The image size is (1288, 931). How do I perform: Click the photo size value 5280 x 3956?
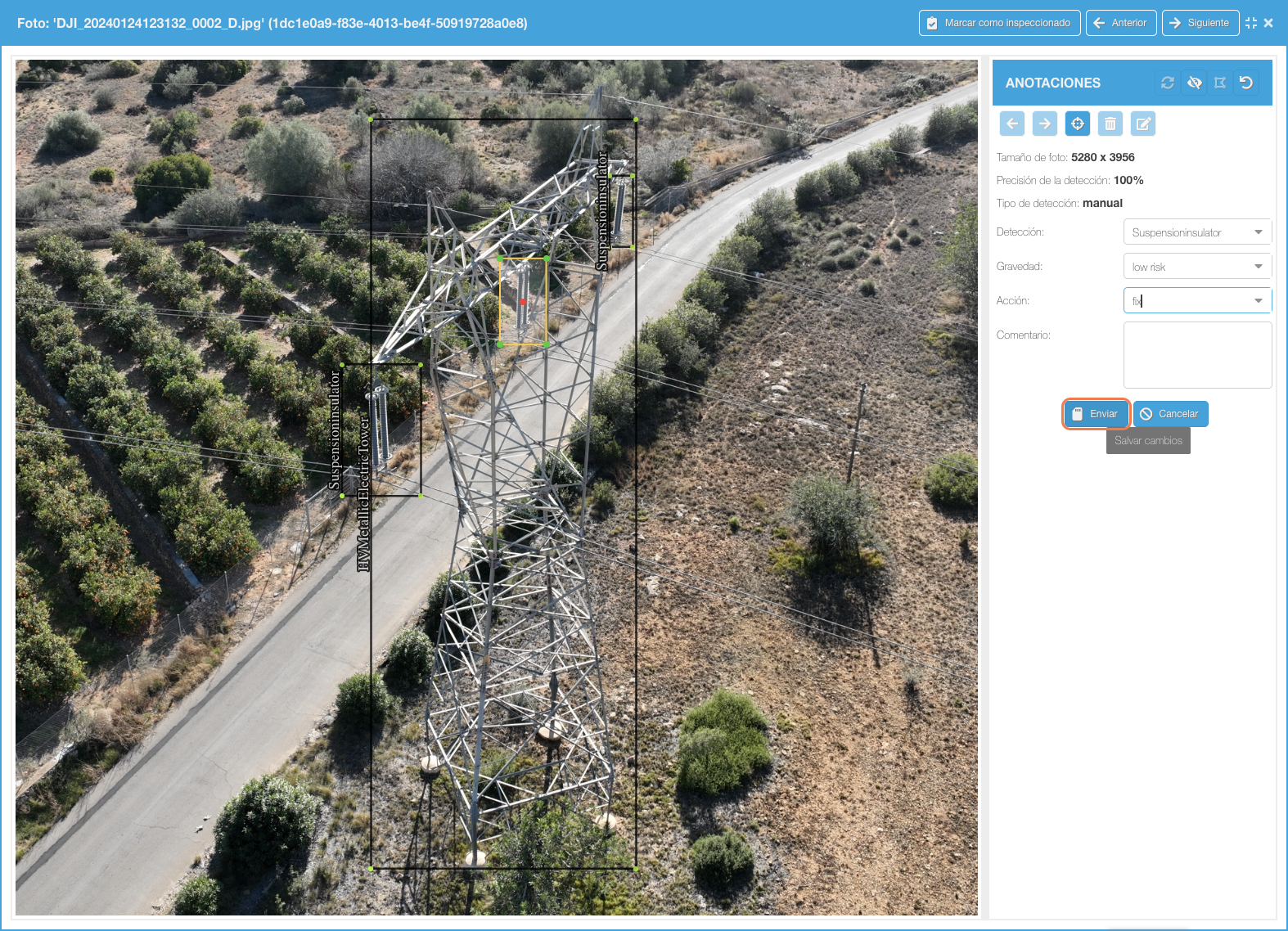tap(1102, 157)
